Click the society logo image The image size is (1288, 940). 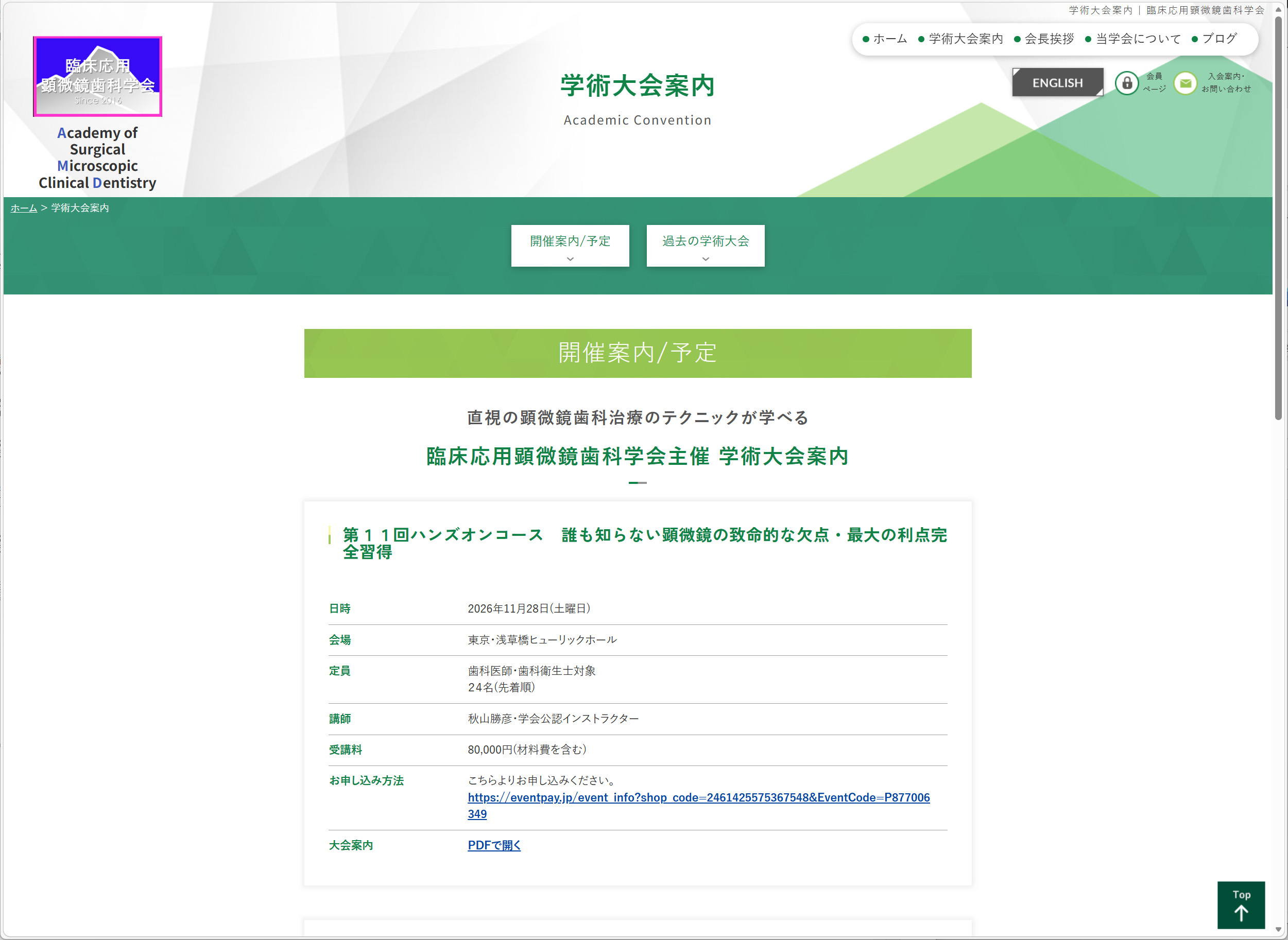pyautogui.click(x=97, y=76)
